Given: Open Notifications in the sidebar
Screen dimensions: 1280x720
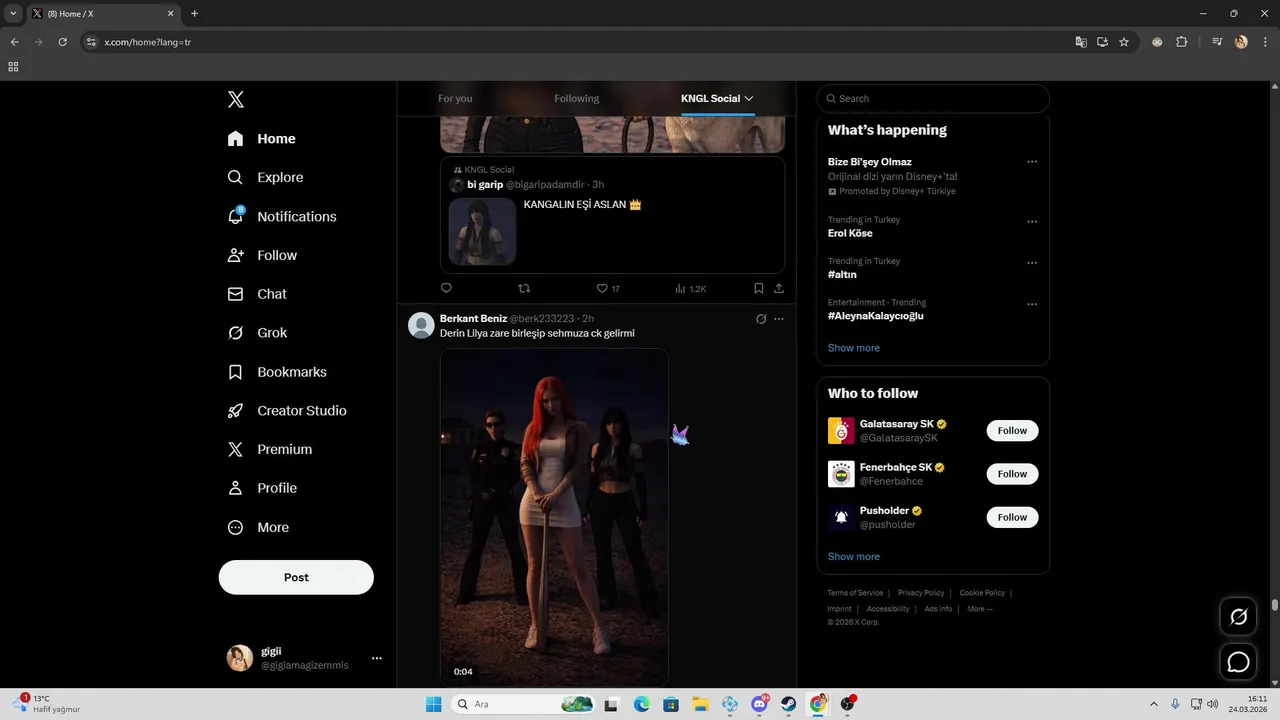Looking at the screenshot, I should click(x=283, y=216).
